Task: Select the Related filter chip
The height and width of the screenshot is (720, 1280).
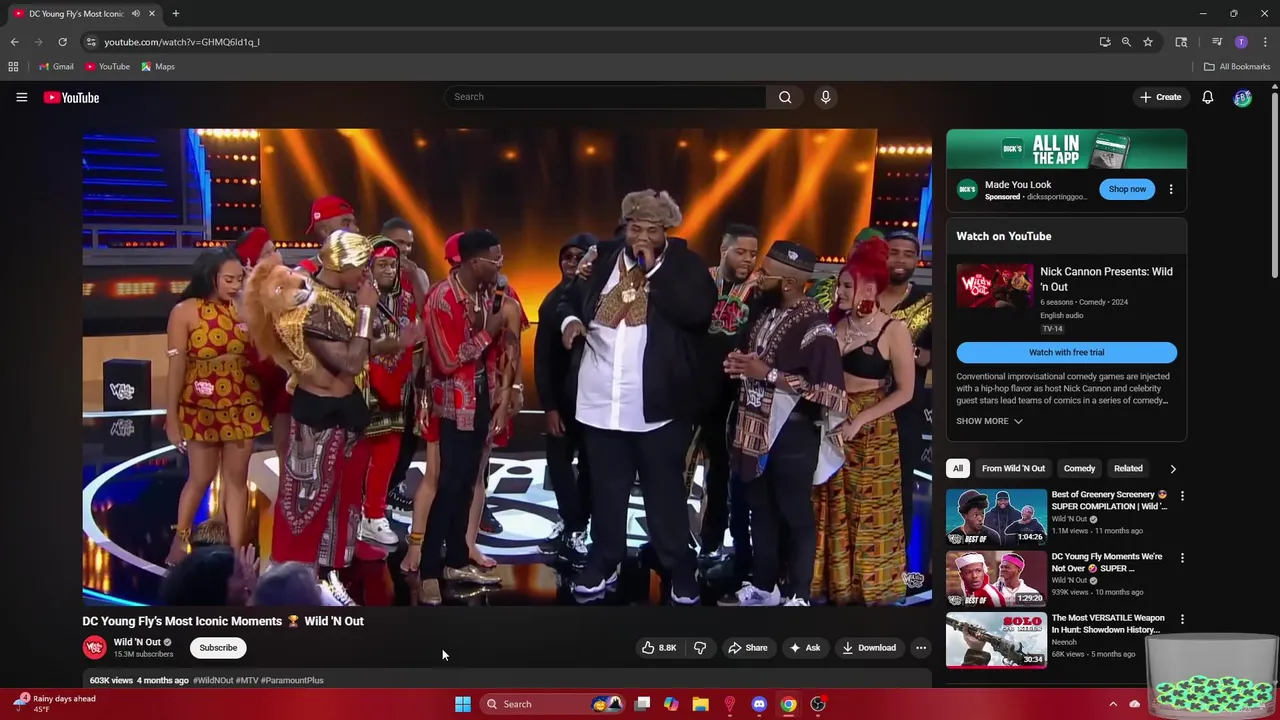Action: click(x=1128, y=468)
